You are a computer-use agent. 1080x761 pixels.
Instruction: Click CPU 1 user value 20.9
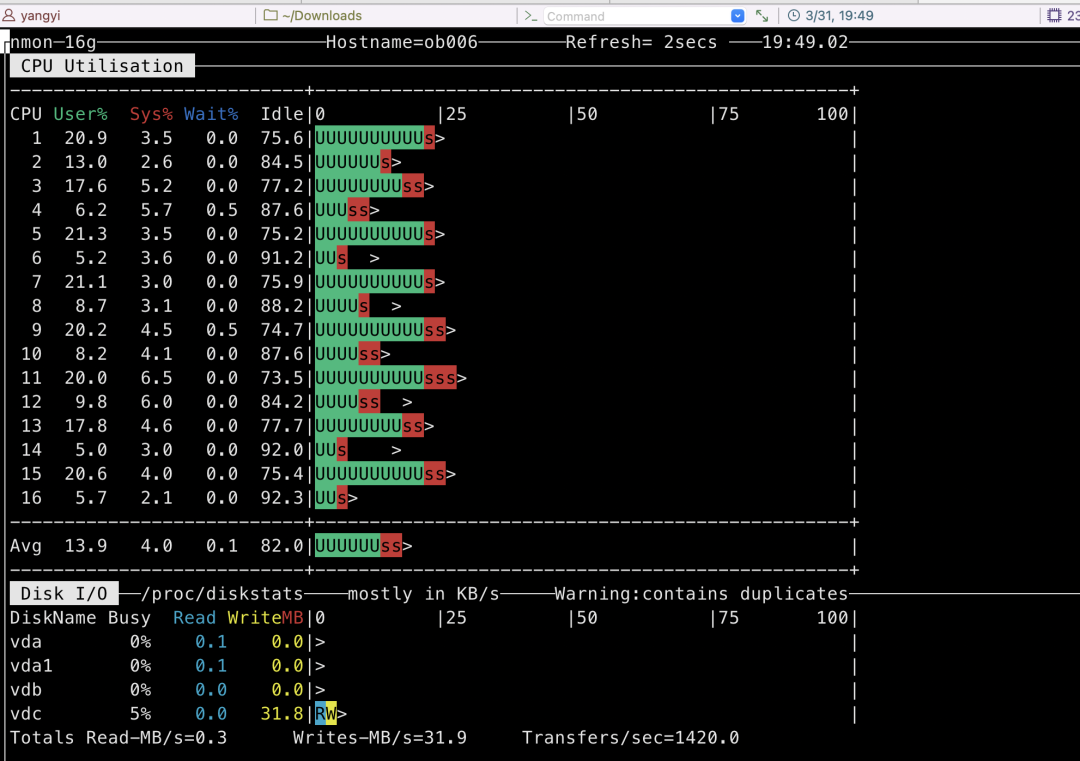[x=86, y=138]
